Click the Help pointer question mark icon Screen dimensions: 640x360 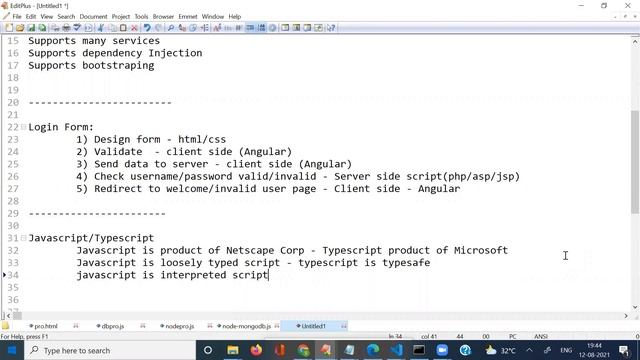331,28
